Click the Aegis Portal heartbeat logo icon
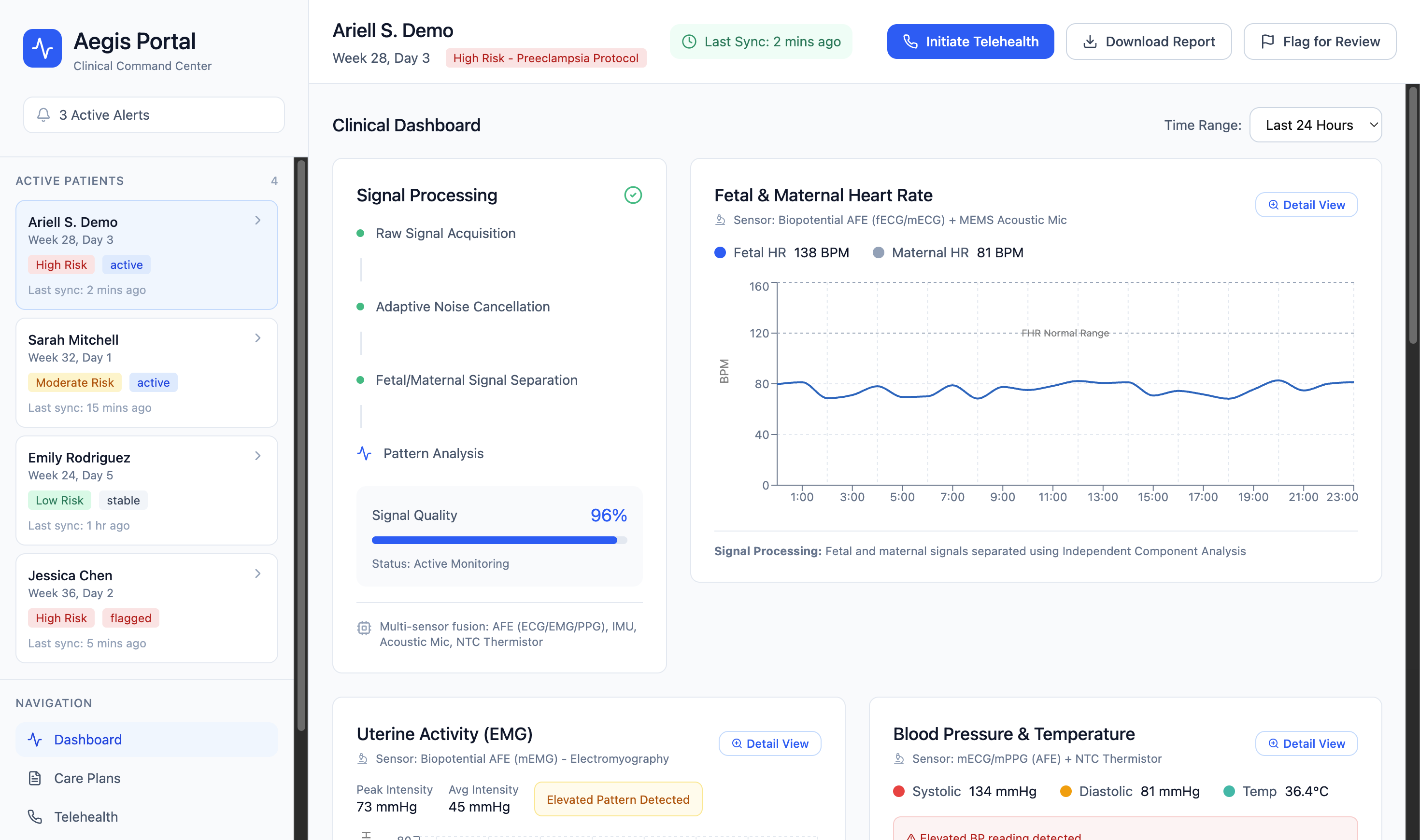1420x840 pixels. (x=43, y=49)
